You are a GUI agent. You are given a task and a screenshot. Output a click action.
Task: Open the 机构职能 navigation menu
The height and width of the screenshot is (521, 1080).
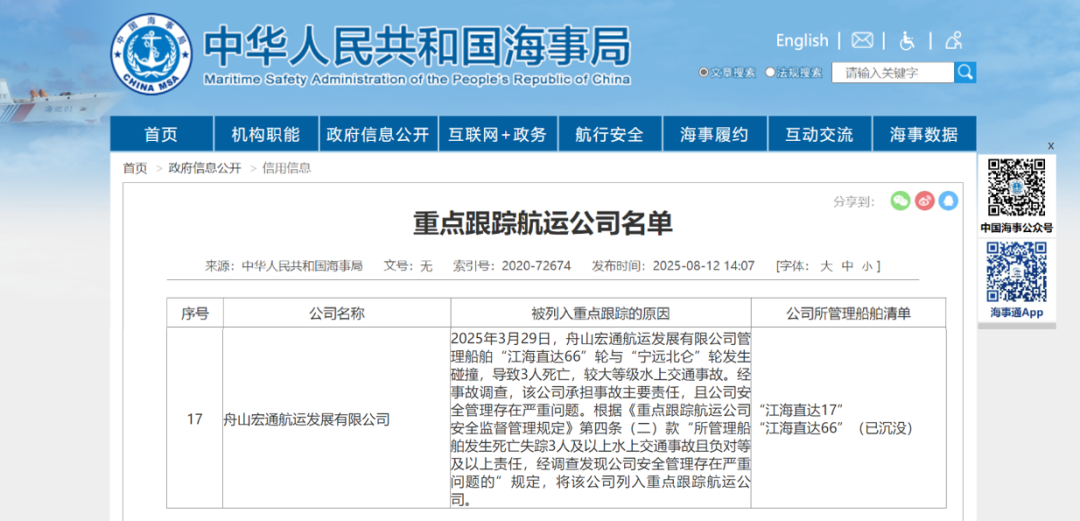coord(265,134)
